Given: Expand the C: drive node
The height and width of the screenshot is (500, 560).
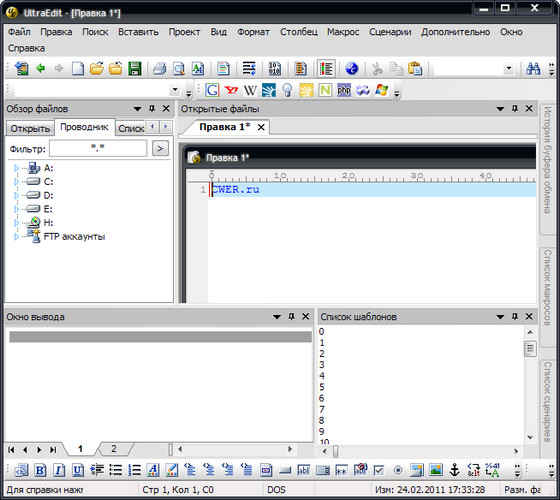Looking at the screenshot, I should pos(16,182).
